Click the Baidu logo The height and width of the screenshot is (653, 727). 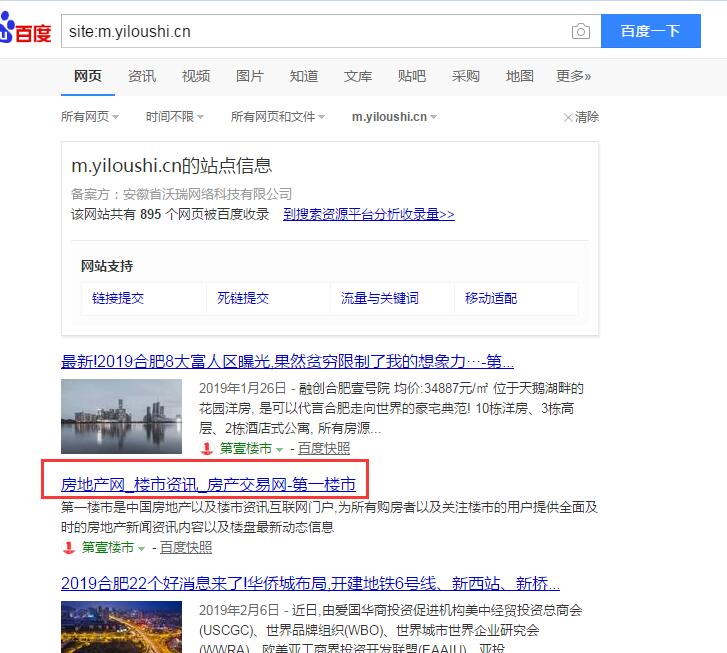[x=25, y=29]
